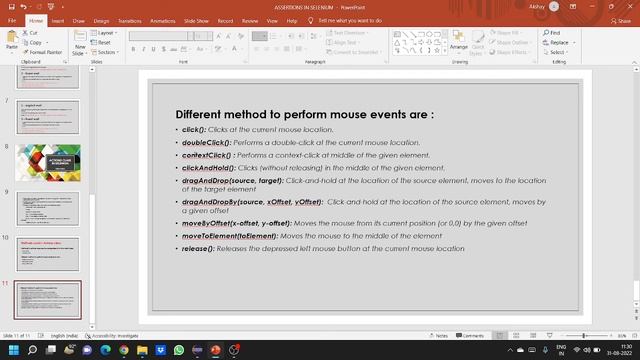The width and height of the screenshot is (640, 360).
Task: Open the Section dropdown
Action: 105,52
